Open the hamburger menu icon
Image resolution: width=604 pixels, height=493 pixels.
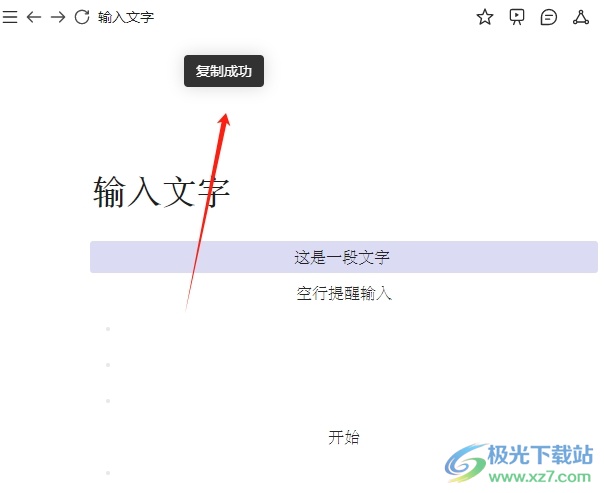[x=10, y=17]
